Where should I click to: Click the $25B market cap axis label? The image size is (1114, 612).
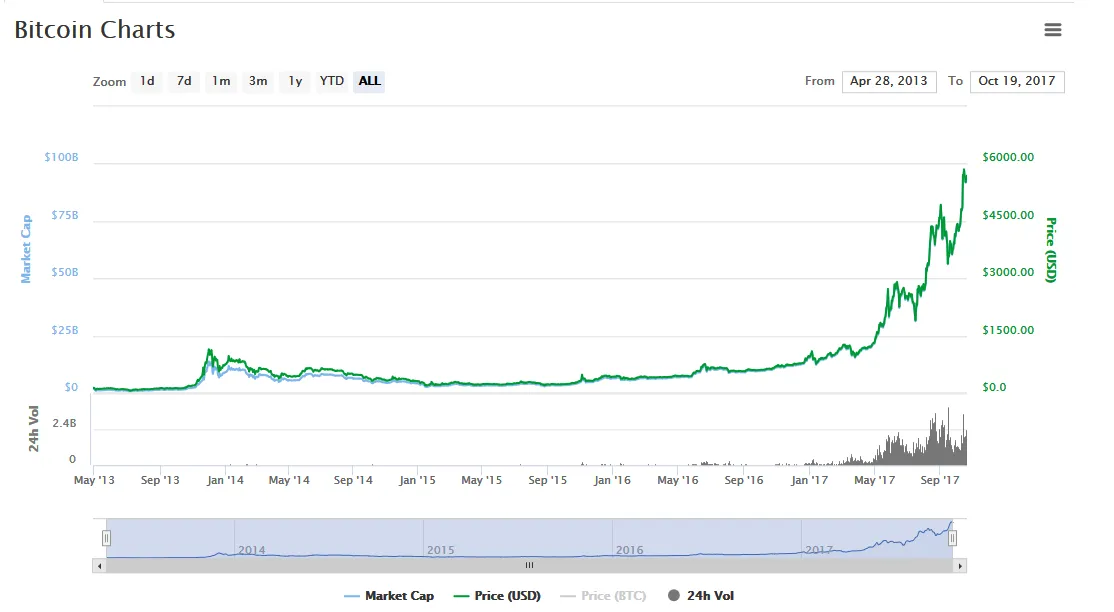(x=65, y=331)
